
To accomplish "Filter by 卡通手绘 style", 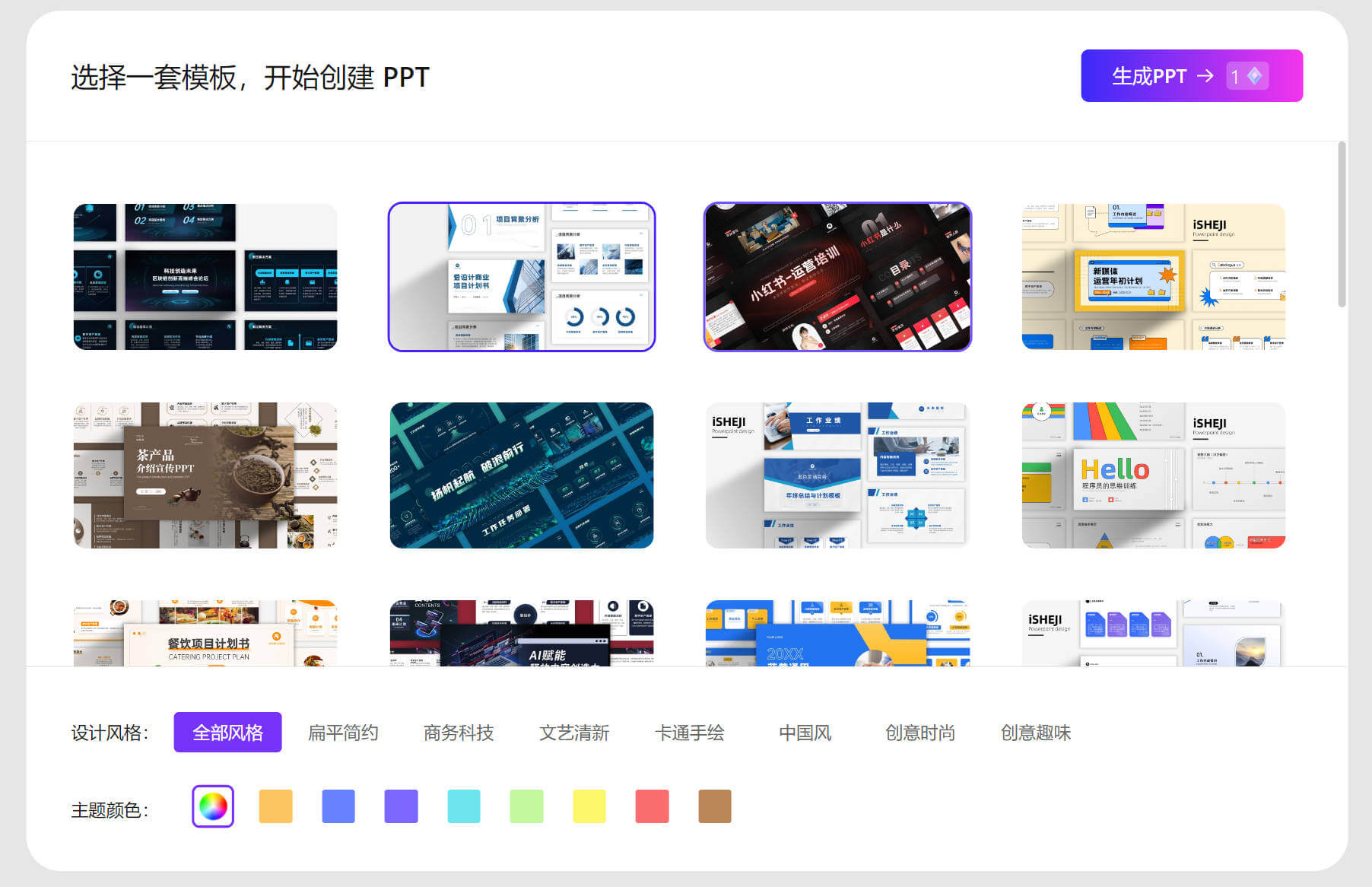I will (690, 733).
